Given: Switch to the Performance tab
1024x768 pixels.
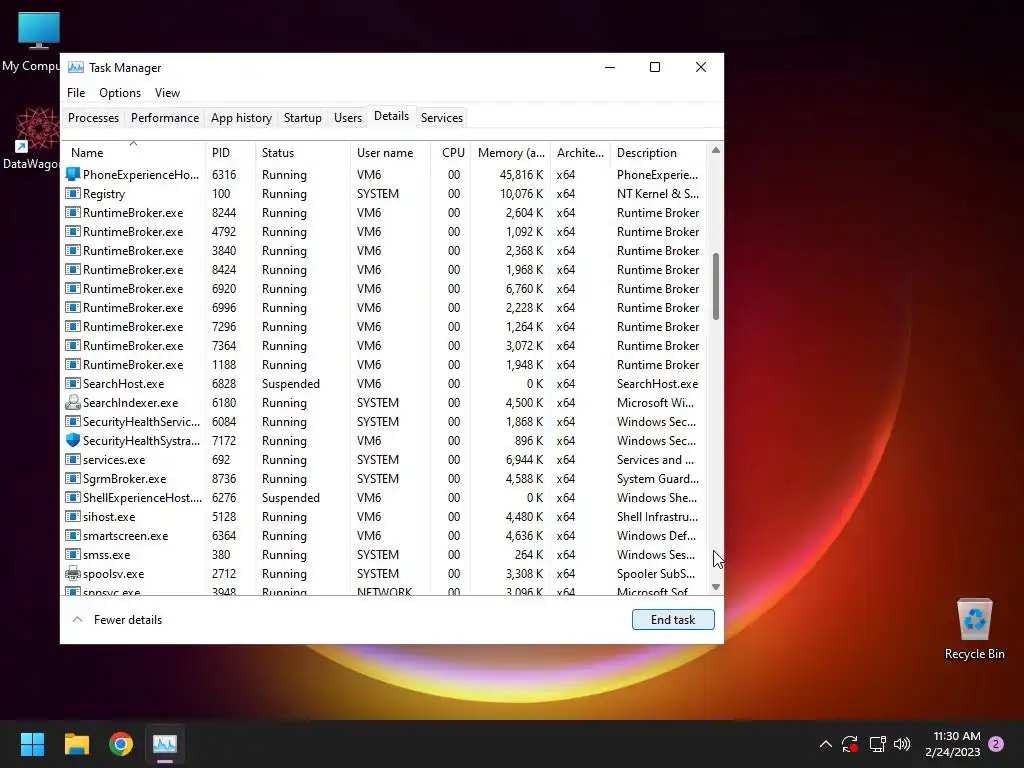Looking at the screenshot, I should pyautogui.click(x=165, y=118).
